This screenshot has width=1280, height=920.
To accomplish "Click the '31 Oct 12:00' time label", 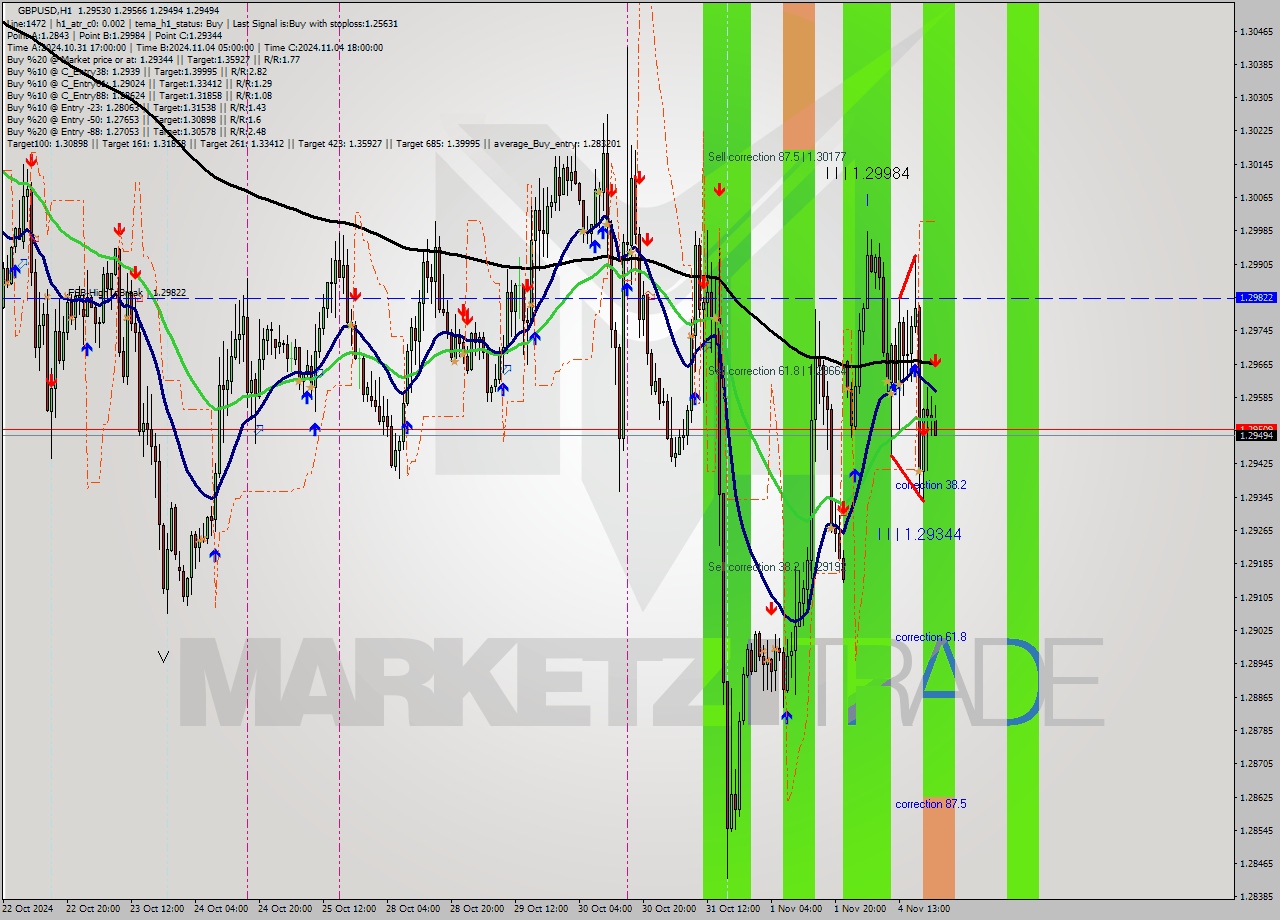I will coord(733,909).
